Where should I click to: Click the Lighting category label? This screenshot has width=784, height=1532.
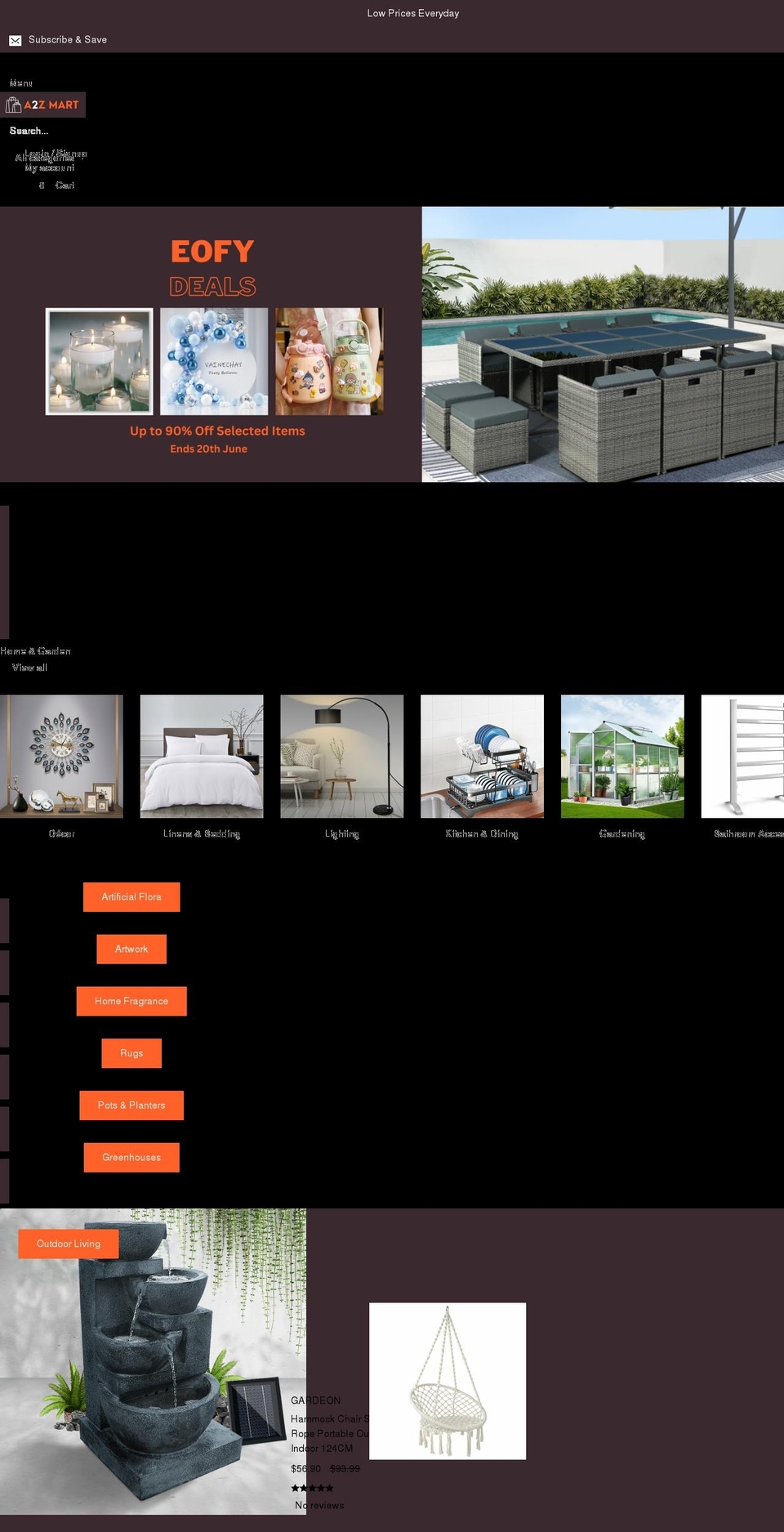click(x=342, y=833)
